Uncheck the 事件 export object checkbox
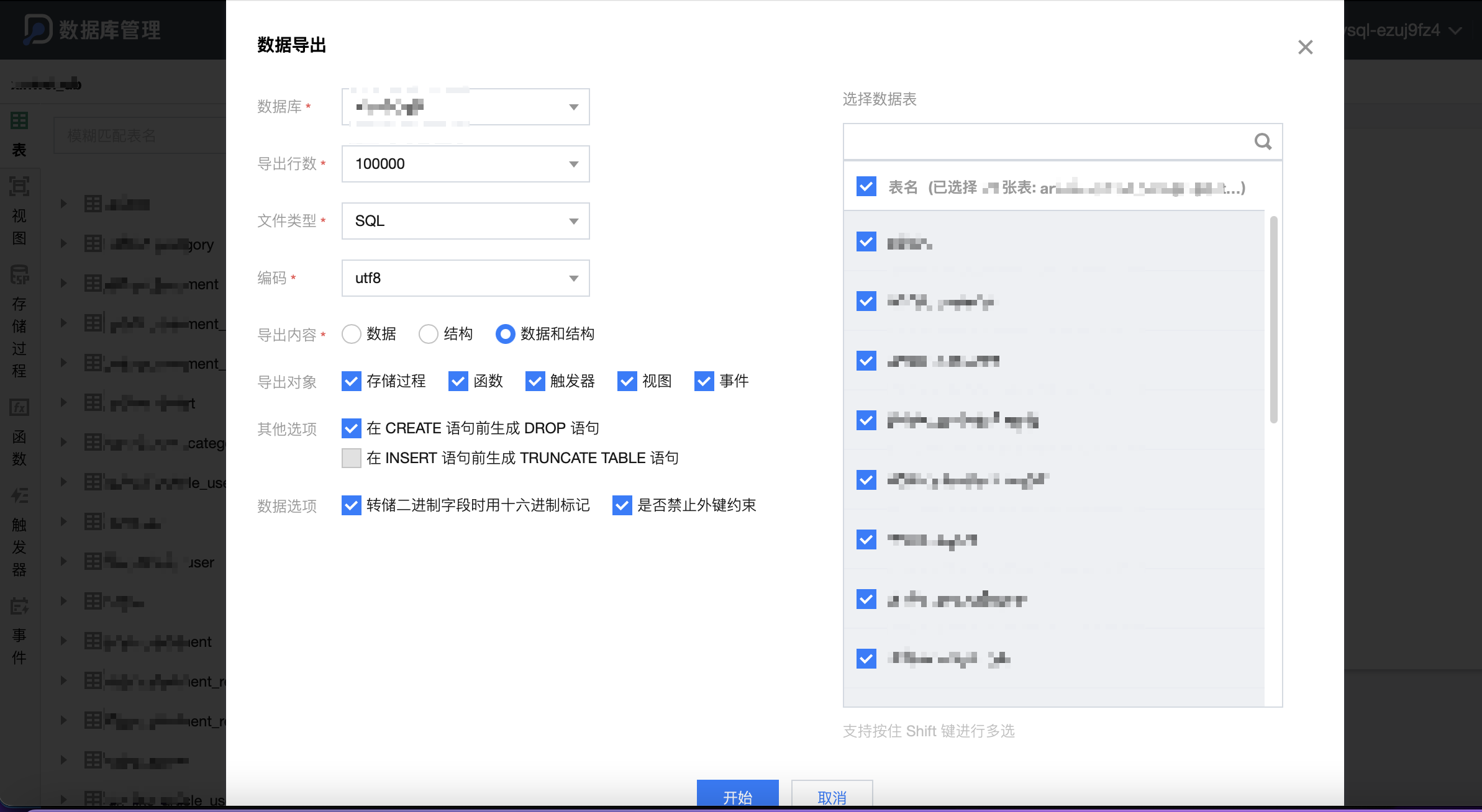Image resolution: width=1482 pixels, height=812 pixels. pyautogui.click(x=703, y=381)
